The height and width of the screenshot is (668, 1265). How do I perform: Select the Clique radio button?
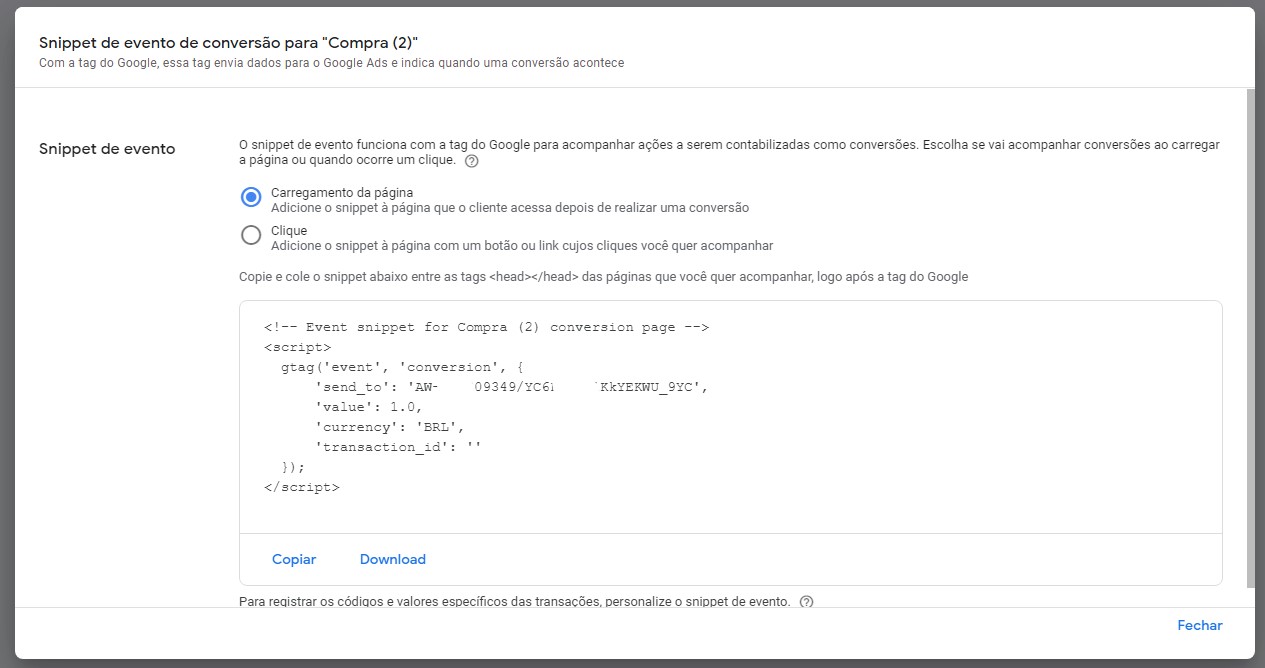tap(251, 236)
